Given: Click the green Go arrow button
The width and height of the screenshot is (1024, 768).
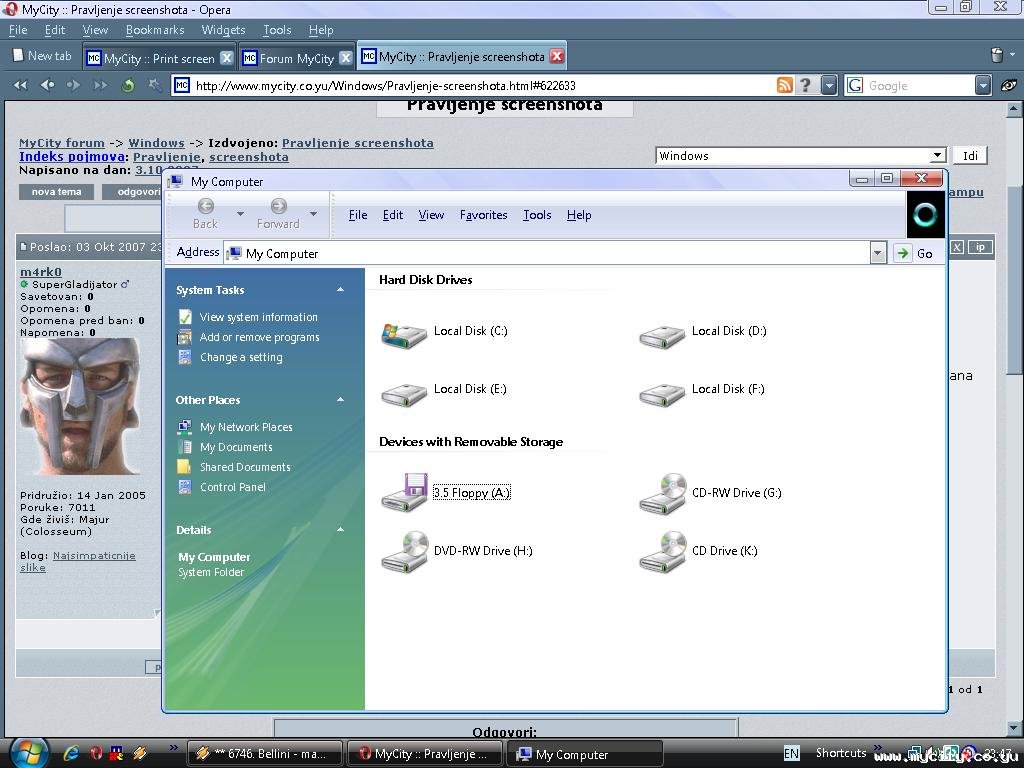Looking at the screenshot, I should [x=903, y=254].
